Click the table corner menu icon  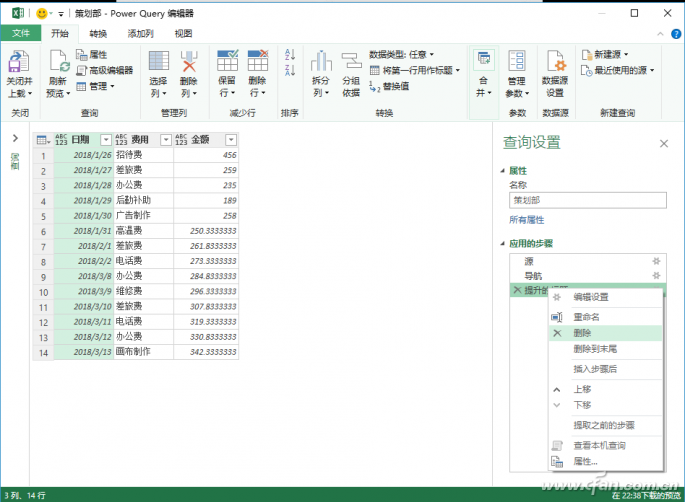click(43, 140)
